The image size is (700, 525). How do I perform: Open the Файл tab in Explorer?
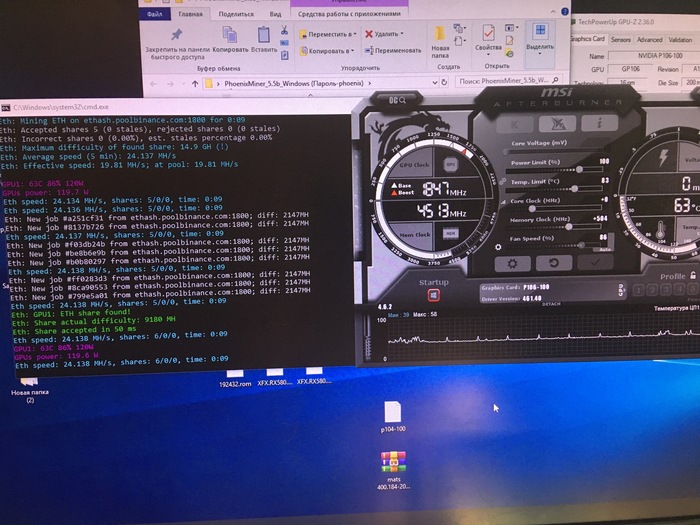point(155,14)
